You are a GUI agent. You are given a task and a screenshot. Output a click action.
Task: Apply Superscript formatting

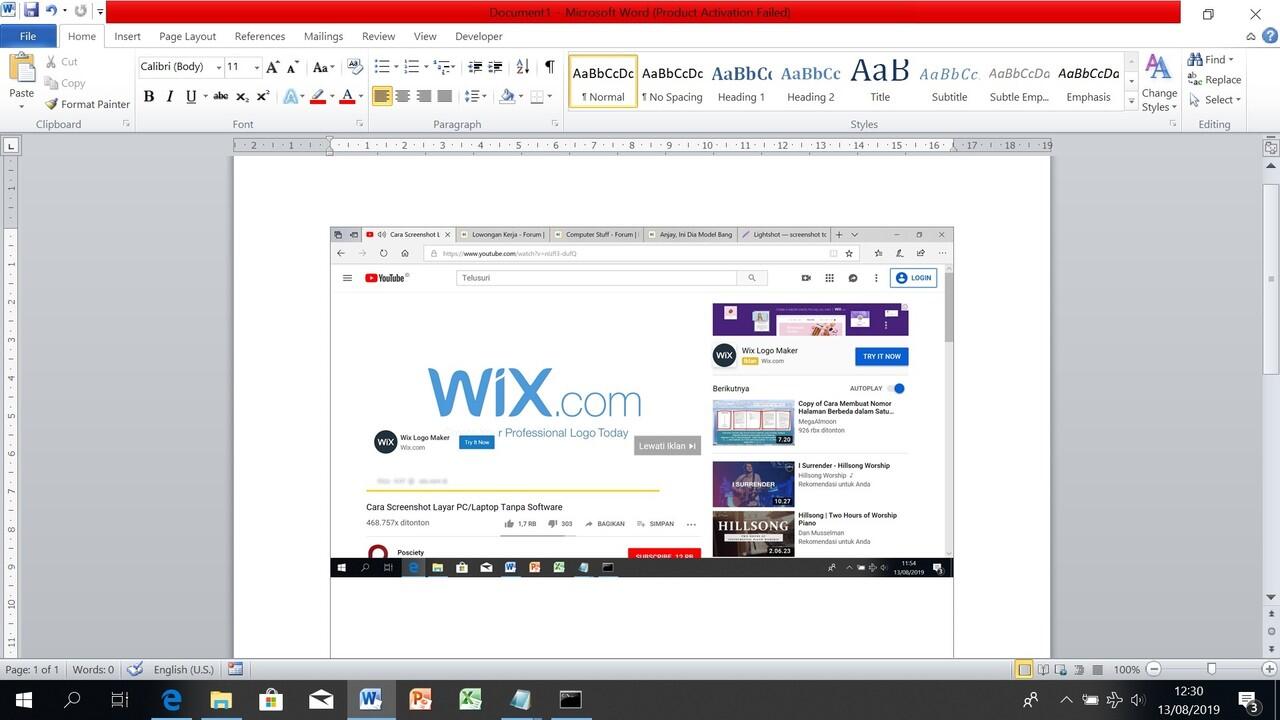(x=263, y=96)
